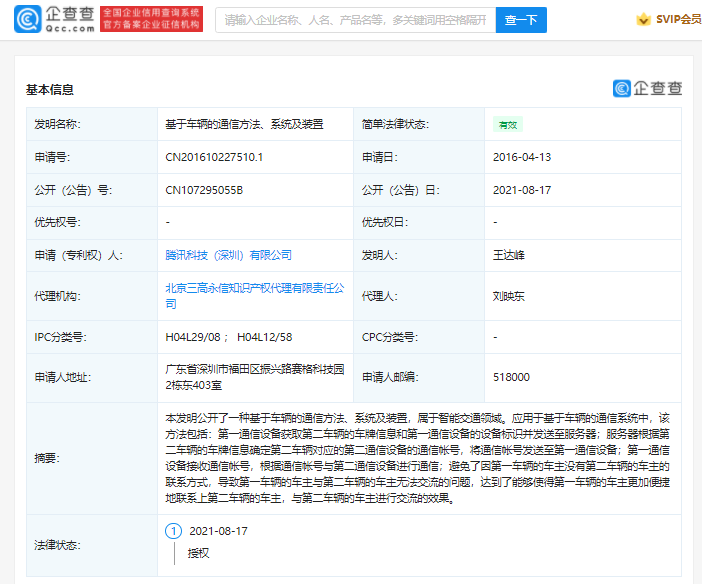This screenshot has width=702, height=584.
Task: Click the 优先权号 label cell
Action: point(92,222)
